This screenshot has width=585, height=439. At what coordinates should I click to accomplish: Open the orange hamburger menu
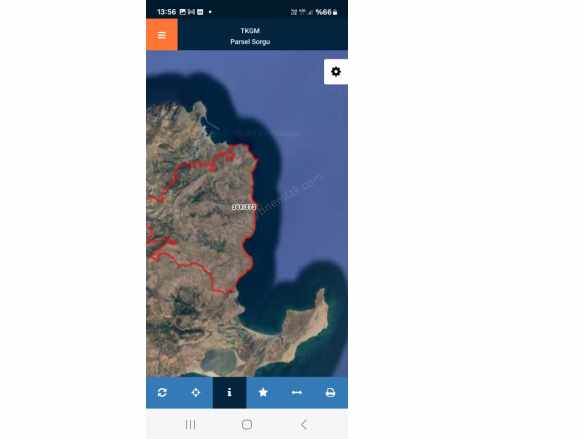tap(162, 35)
